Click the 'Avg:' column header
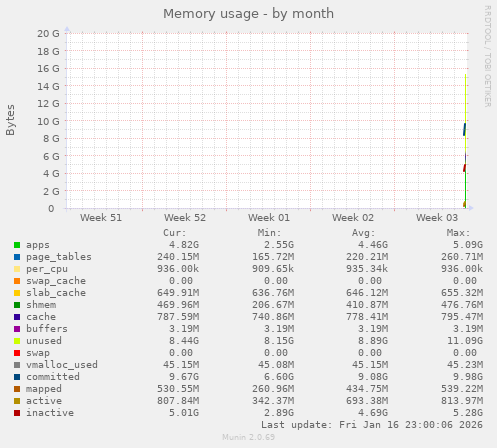The width and height of the screenshot is (497, 448). (364, 233)
